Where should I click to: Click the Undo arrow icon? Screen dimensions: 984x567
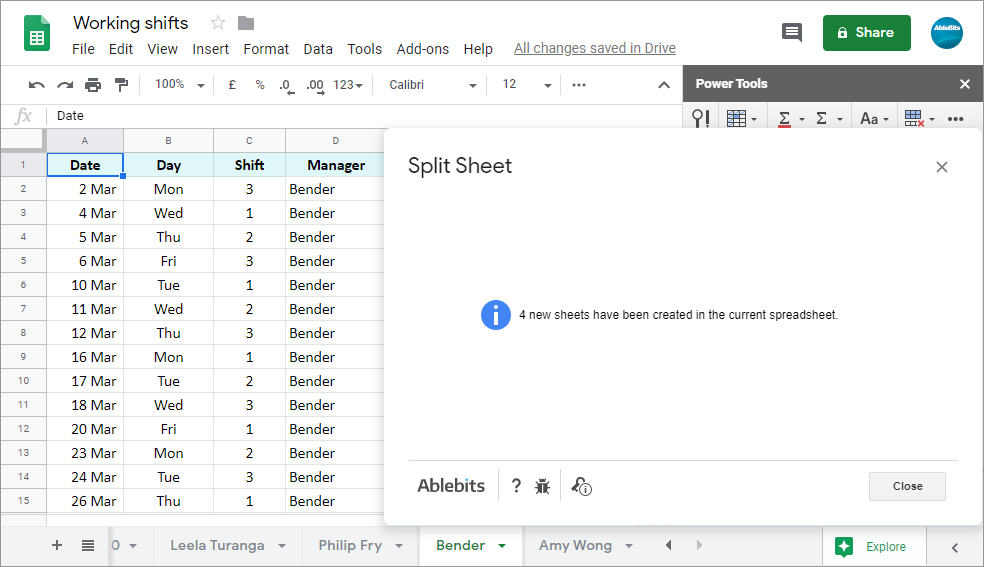36,85
